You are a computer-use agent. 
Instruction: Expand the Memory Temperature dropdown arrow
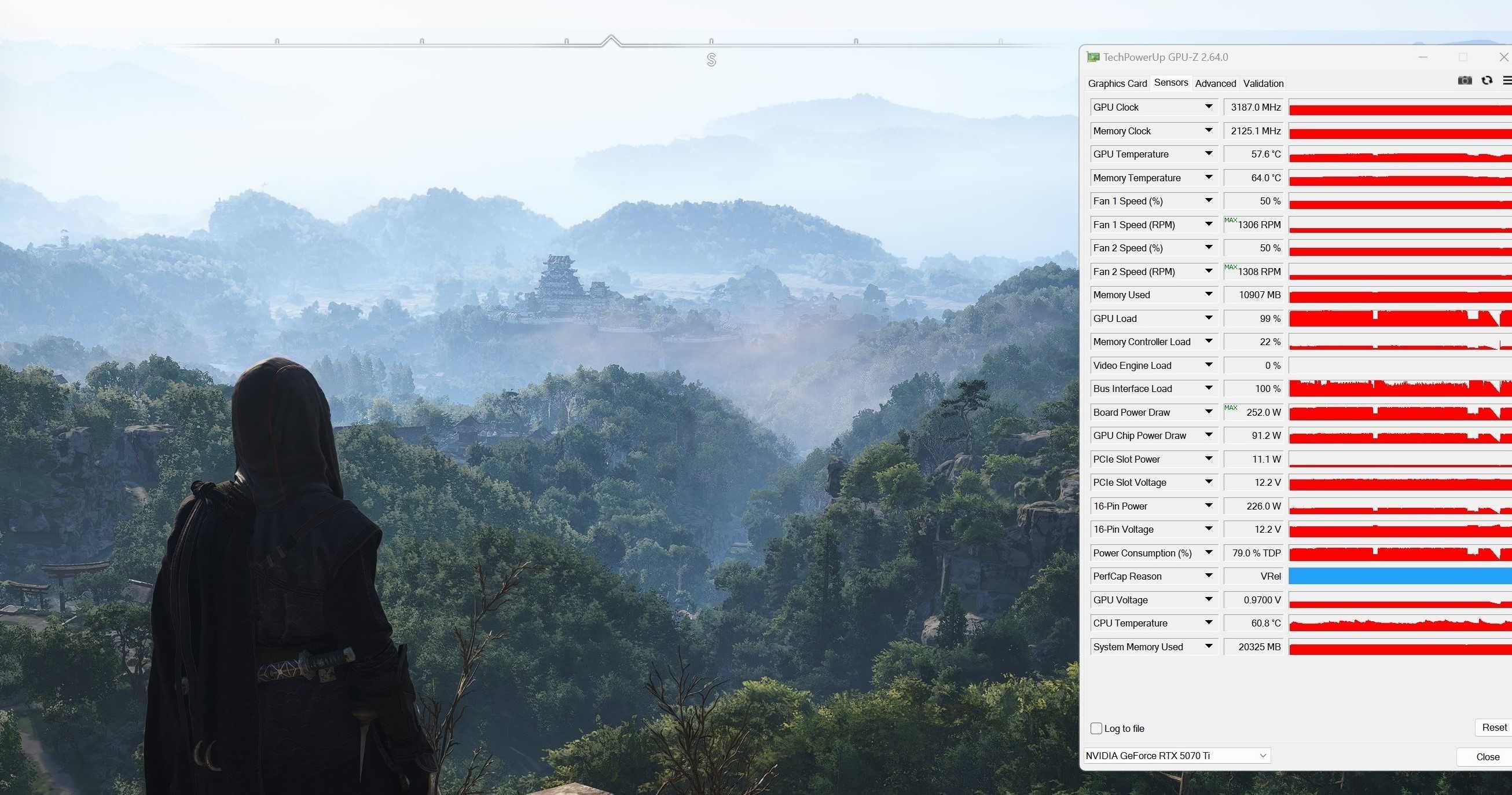coord(1209,177)
